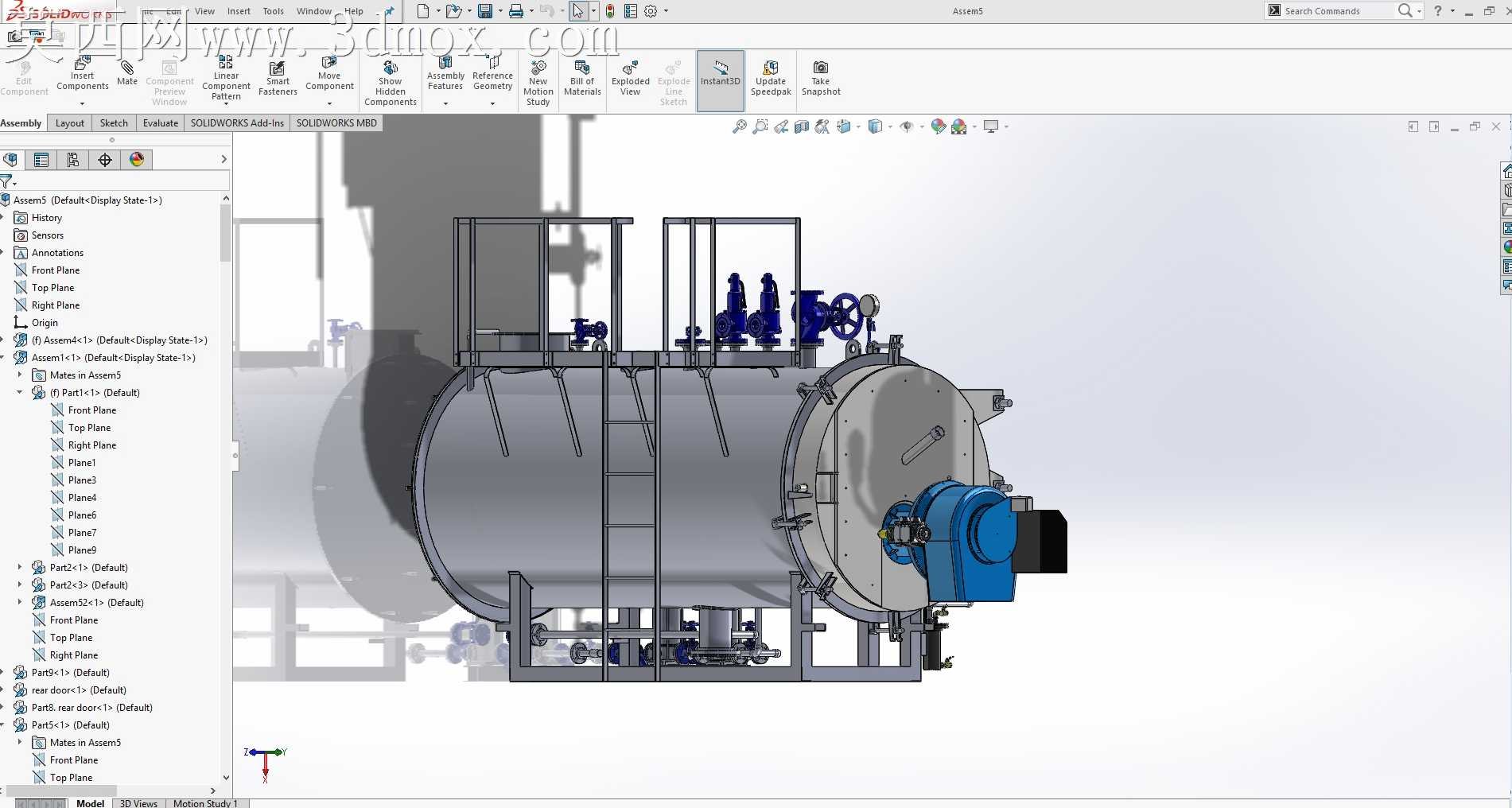Select Part9<1> (Default) in tree

(71, 672)
